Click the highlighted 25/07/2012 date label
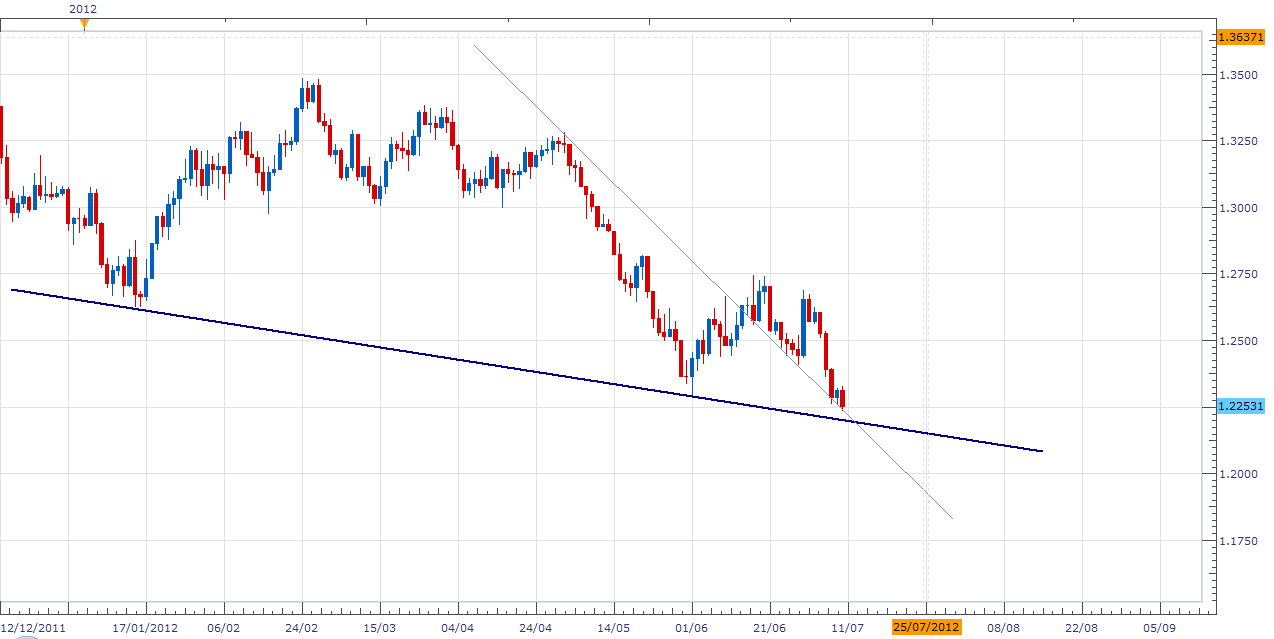The height and width of the screenshot is (639, 1274). point(926,627)
